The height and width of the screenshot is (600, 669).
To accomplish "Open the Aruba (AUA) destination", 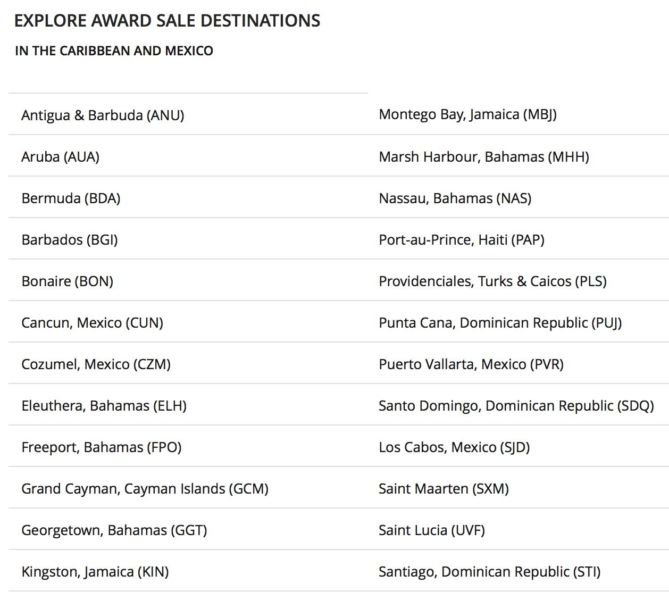I will point(61,157).
